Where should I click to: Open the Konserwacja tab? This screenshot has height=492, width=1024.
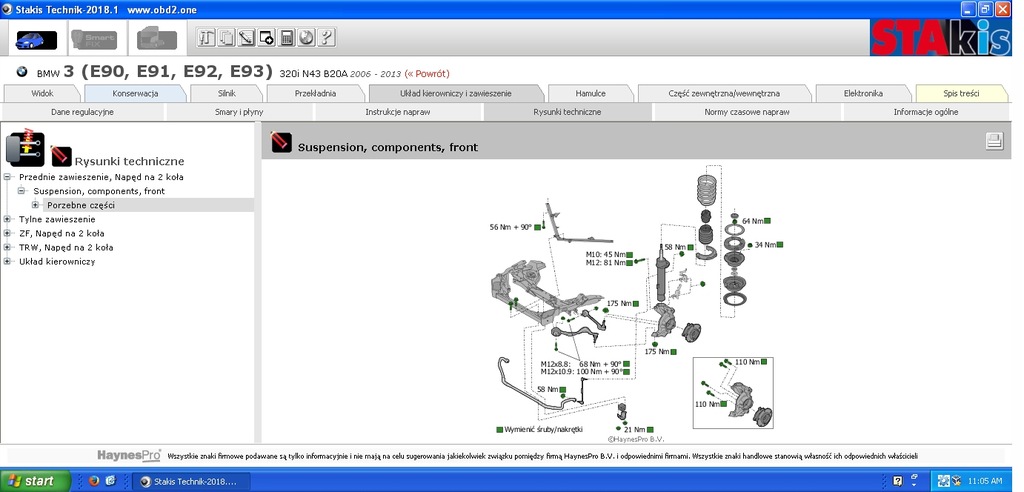click(135, 93)
